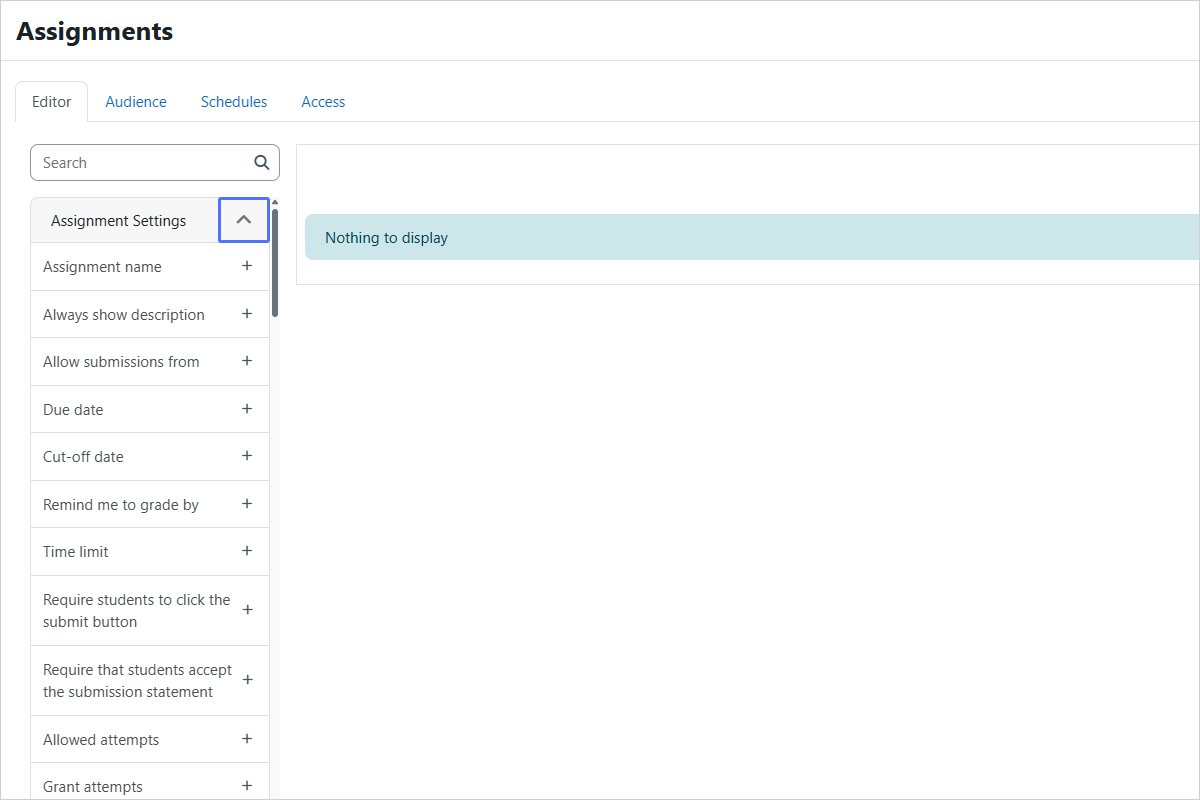Click Require students to click submit label

[137, 611]
